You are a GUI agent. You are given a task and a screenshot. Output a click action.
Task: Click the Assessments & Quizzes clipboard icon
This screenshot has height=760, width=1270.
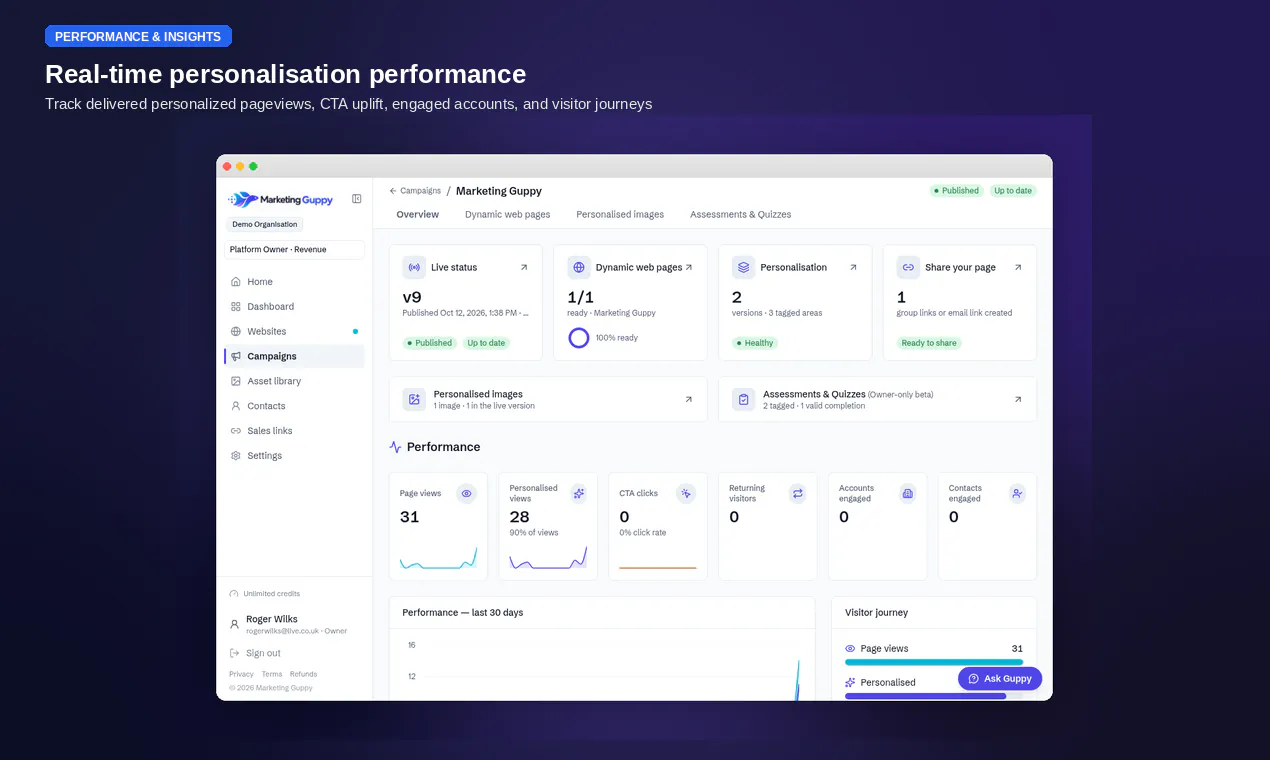point(743,399)
